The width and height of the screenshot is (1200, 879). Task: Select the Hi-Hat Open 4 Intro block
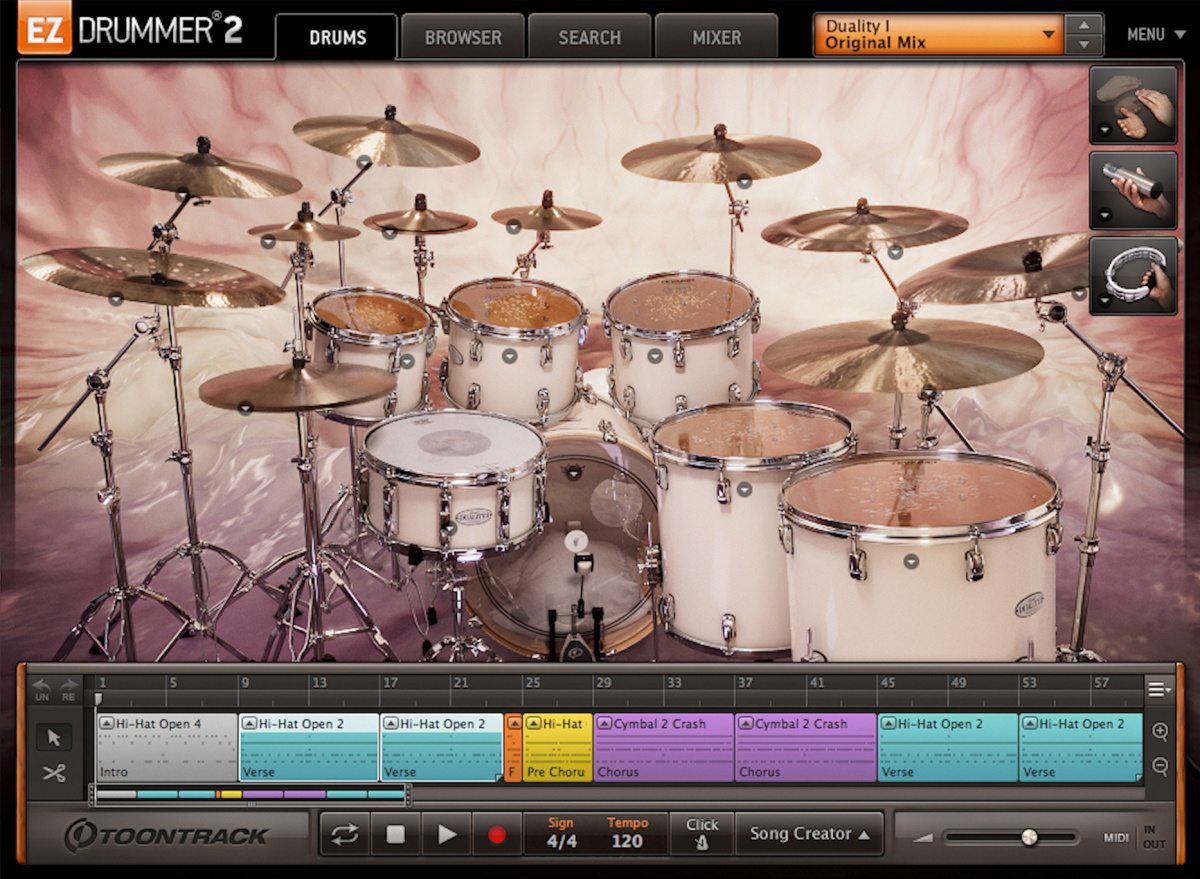(x=165, y=748)
